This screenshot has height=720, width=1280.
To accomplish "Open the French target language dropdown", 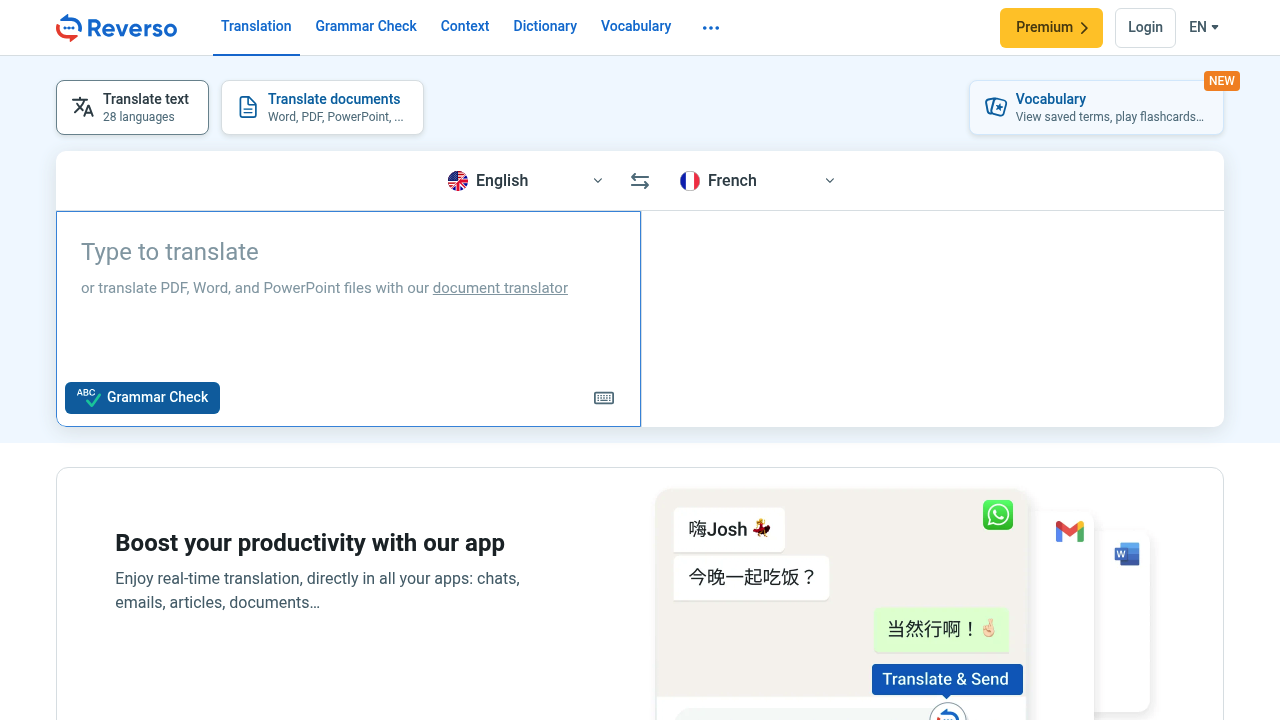I will click(x=757, y=181).
